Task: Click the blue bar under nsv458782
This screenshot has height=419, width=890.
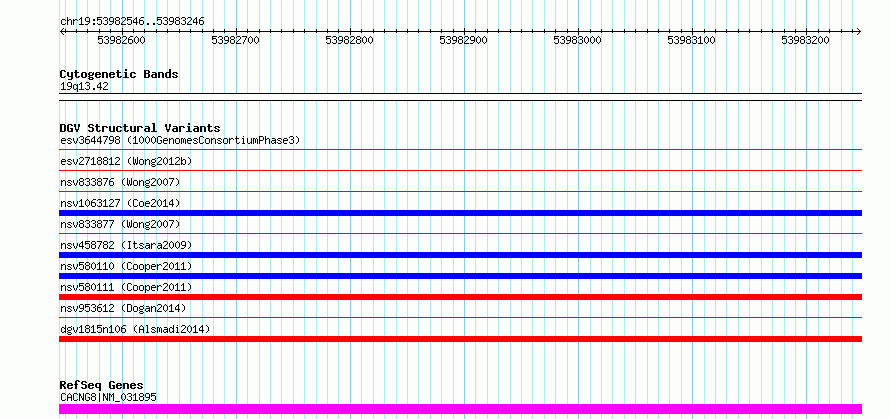Action: coord(460,255)
